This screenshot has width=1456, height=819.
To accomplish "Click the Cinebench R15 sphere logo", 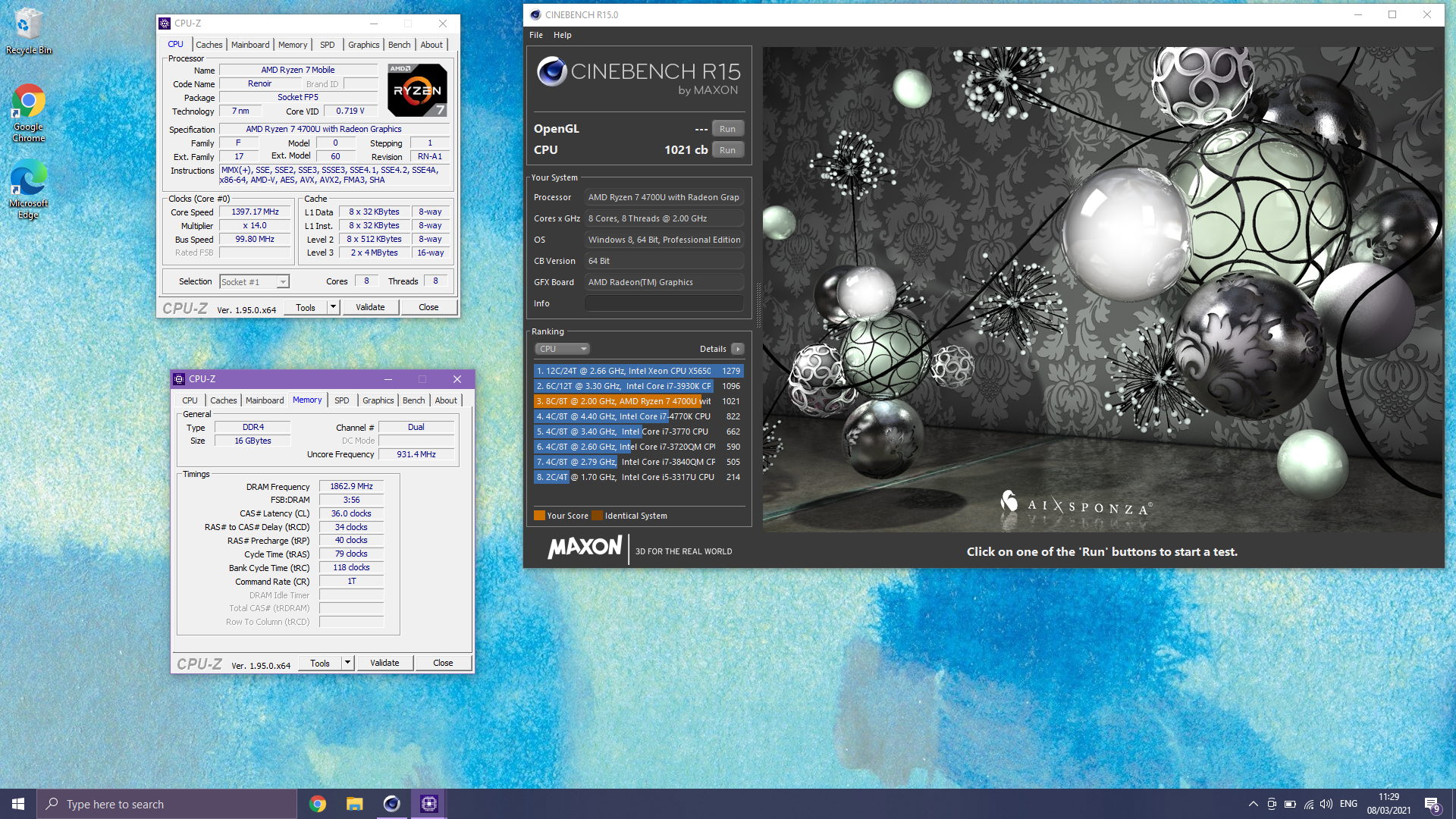I will [x=552, y=71].
